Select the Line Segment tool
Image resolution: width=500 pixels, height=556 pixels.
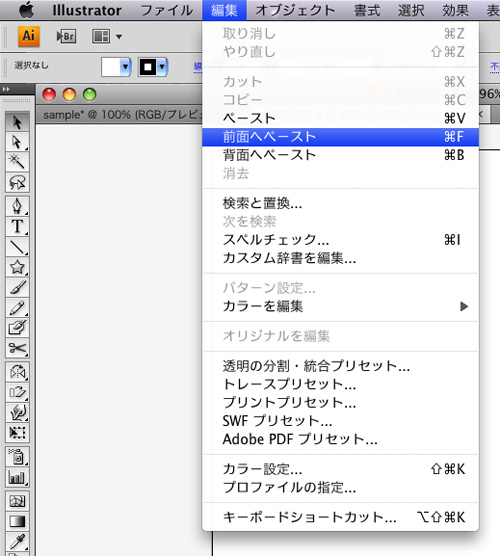click(x=17, y=247)
